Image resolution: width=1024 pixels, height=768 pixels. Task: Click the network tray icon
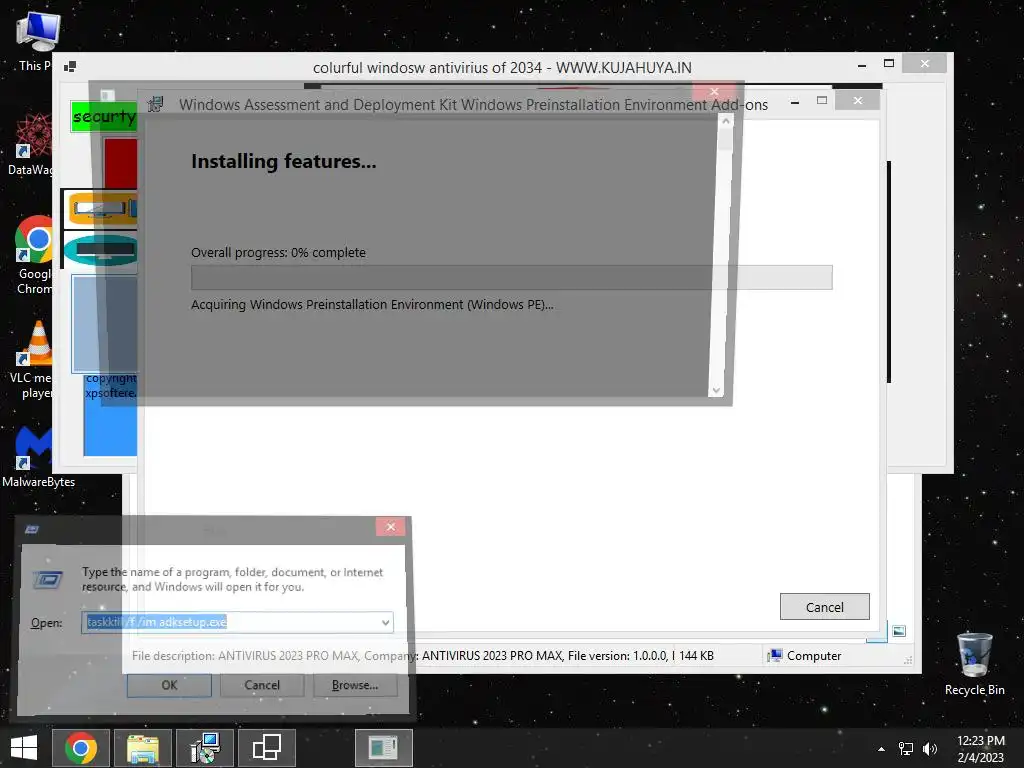click(x=905, y=749)
